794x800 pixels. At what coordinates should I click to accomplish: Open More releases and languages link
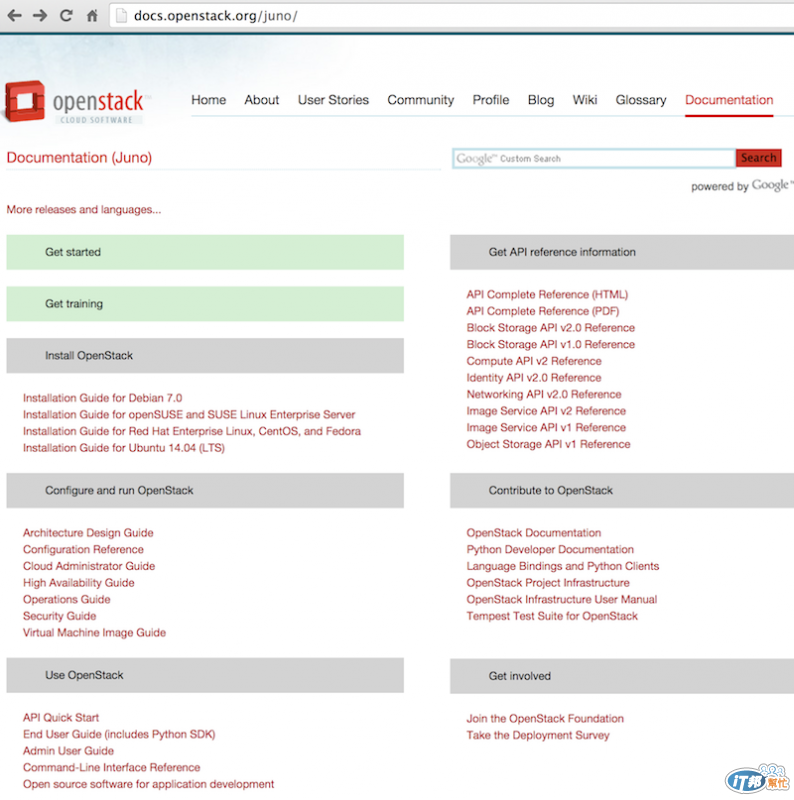click(x=84, y=210)
